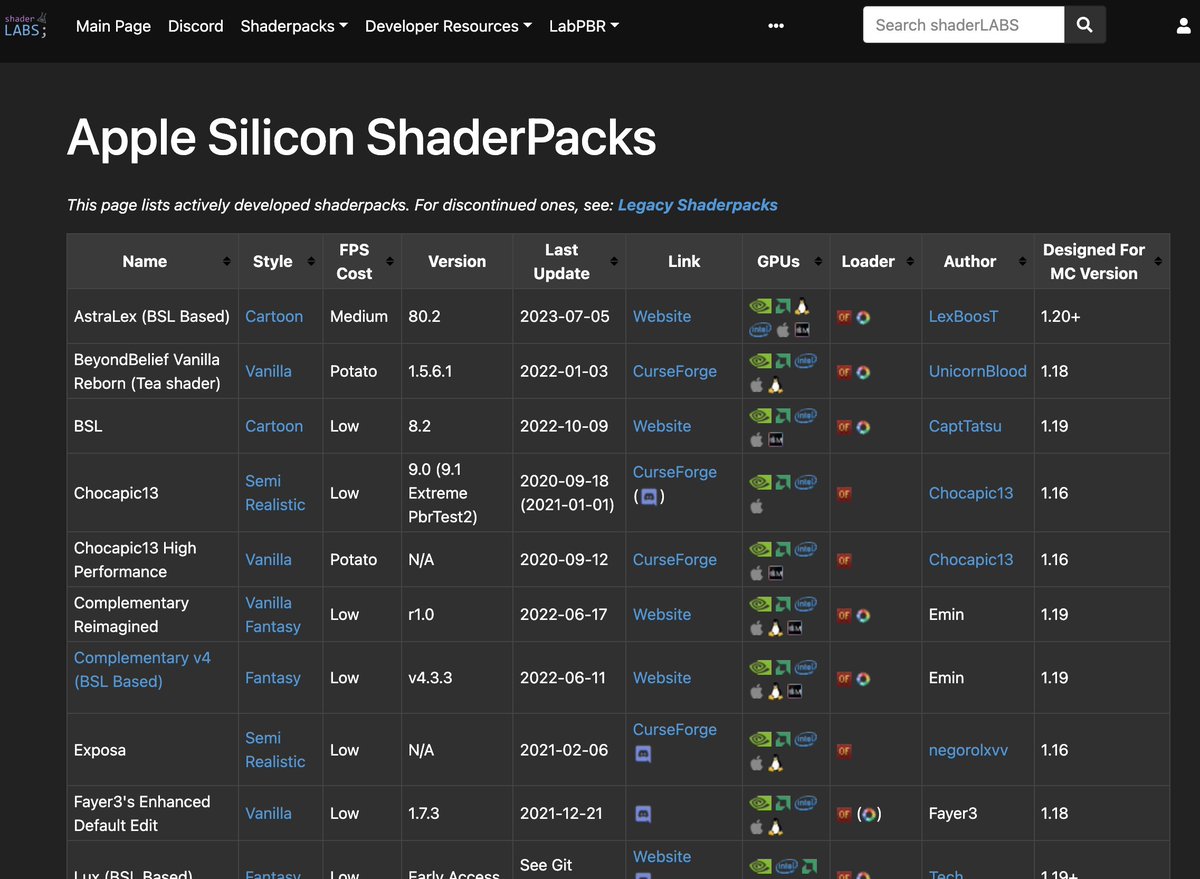Click the Apple M1 icon in BSL row
Viewport: 1200px width, 879px height.
[775, 440]
